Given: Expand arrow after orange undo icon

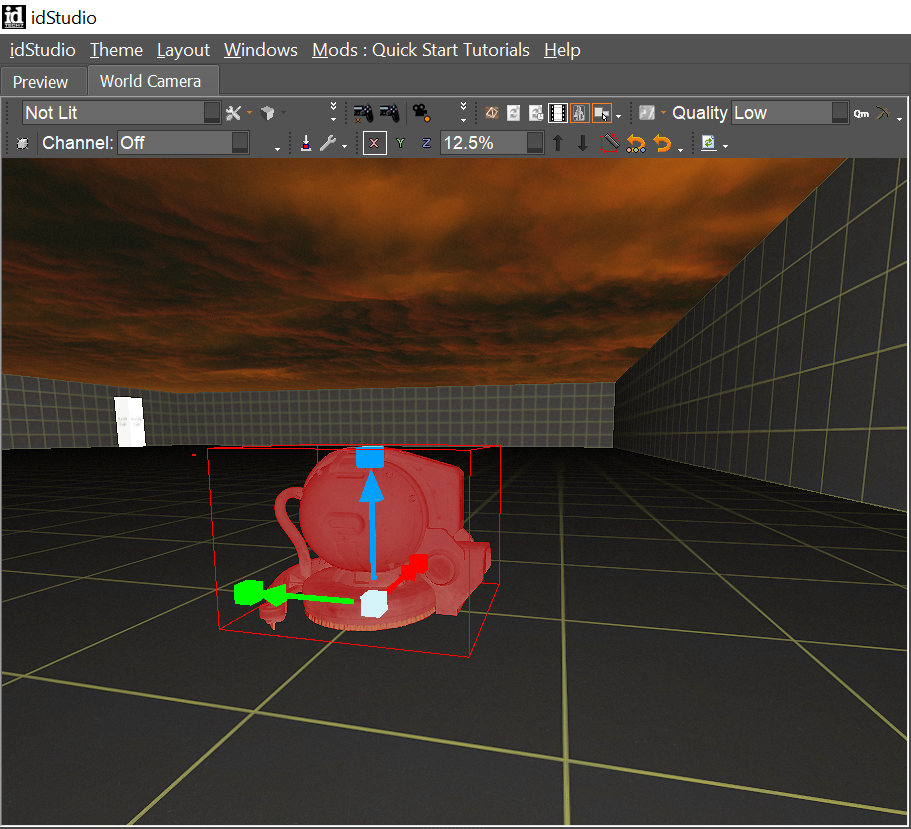Looking at the screenshot, I should pos(680,150).
